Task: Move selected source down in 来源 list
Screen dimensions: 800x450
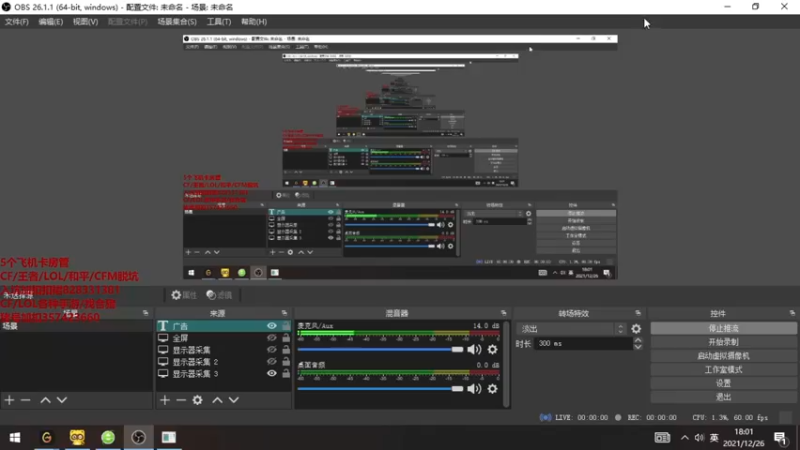Action: 234,400
